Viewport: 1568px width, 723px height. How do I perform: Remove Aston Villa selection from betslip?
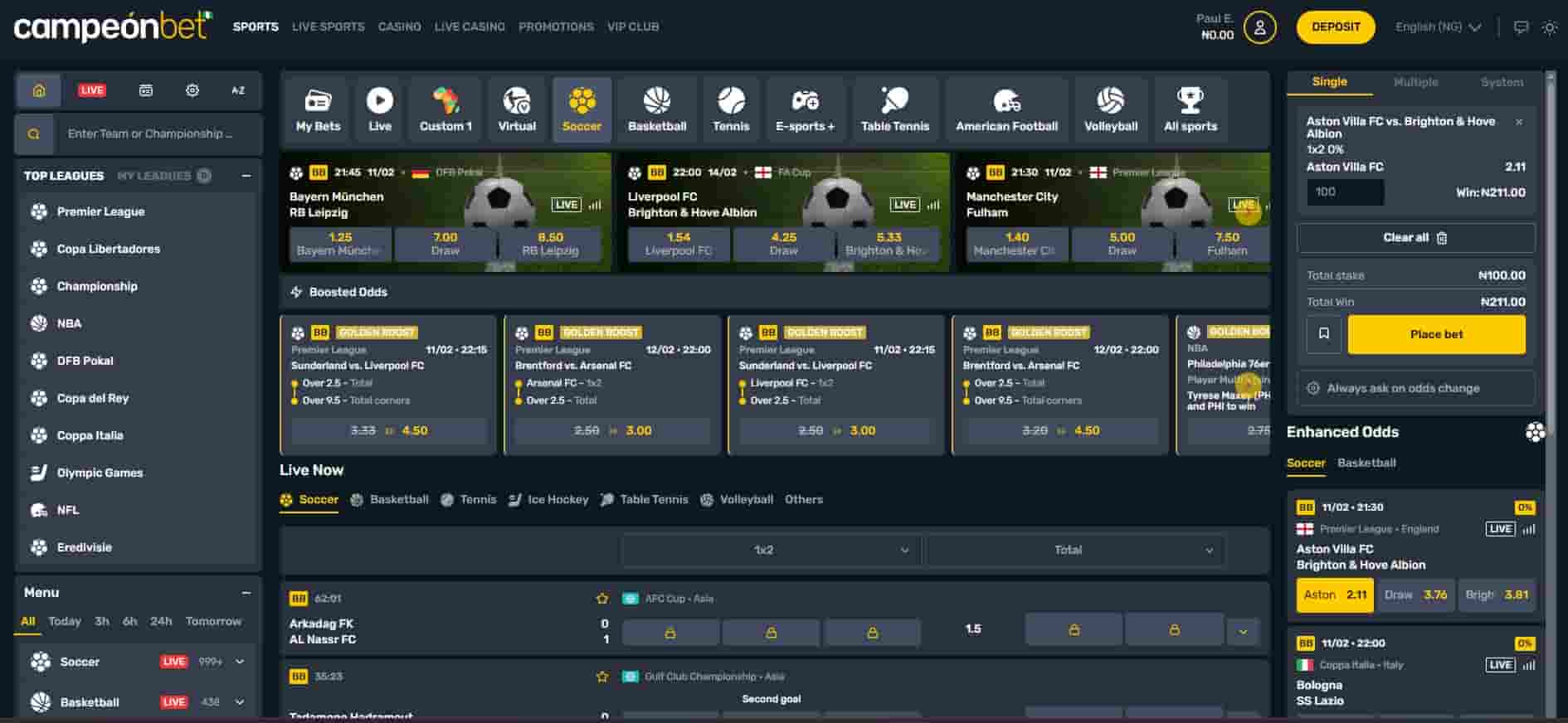[1519, 122]
